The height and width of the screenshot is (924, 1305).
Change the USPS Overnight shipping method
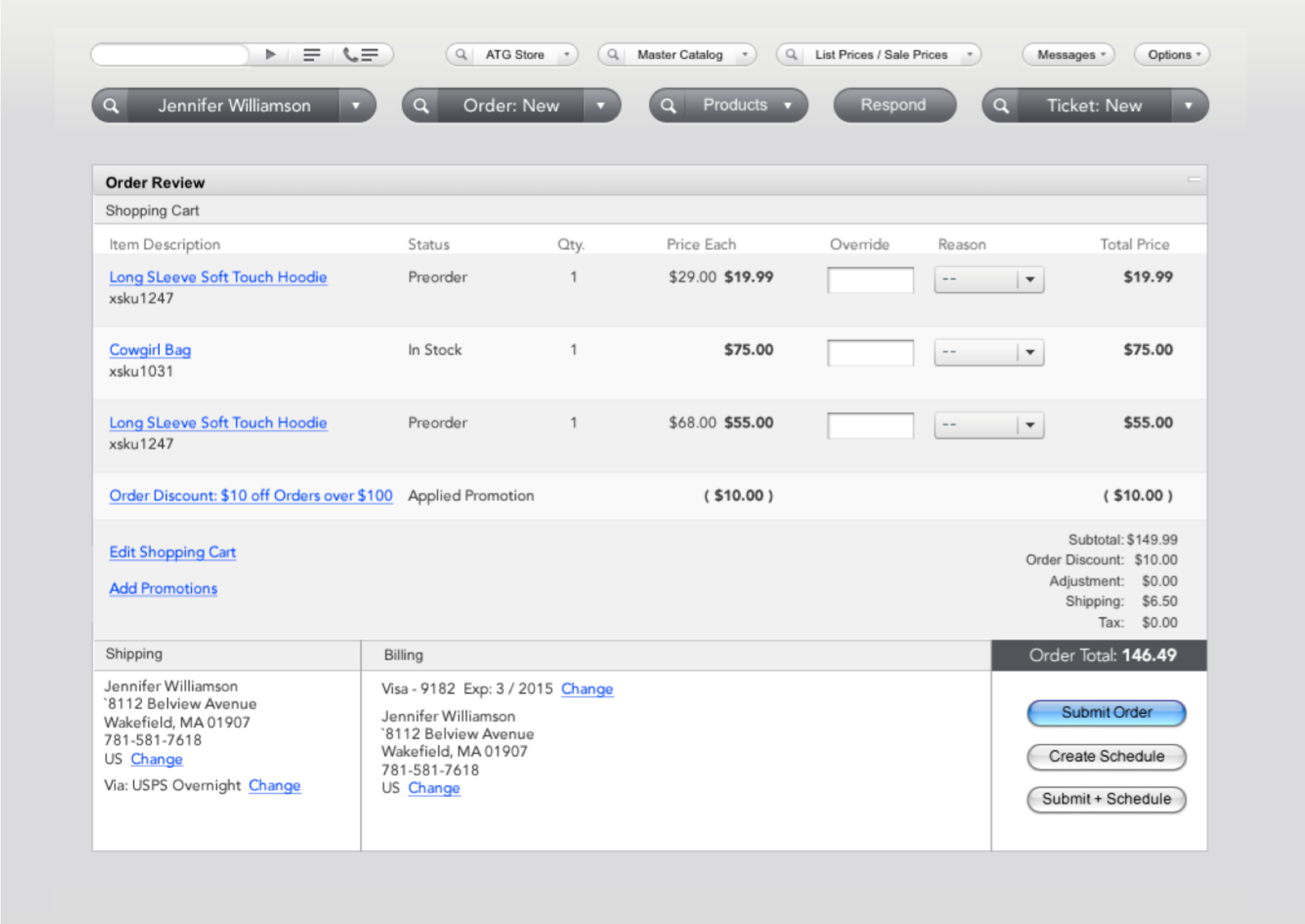pyautogui.click(x=274, y=786)
